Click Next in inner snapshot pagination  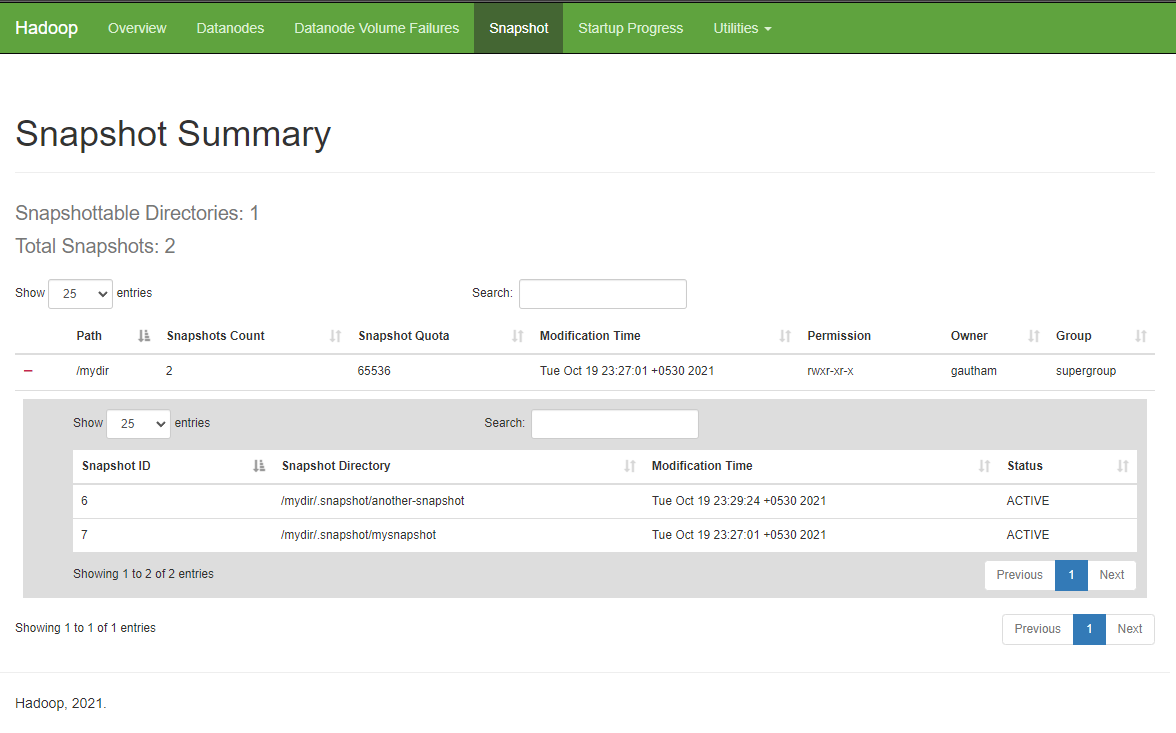pyautogui.click(x=1112, y=575)
